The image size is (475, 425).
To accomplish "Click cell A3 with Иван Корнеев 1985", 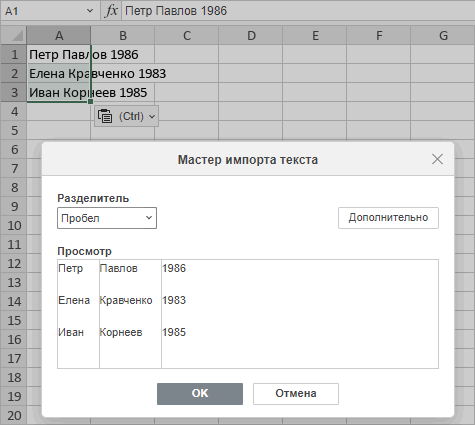I will coord(59,92).
